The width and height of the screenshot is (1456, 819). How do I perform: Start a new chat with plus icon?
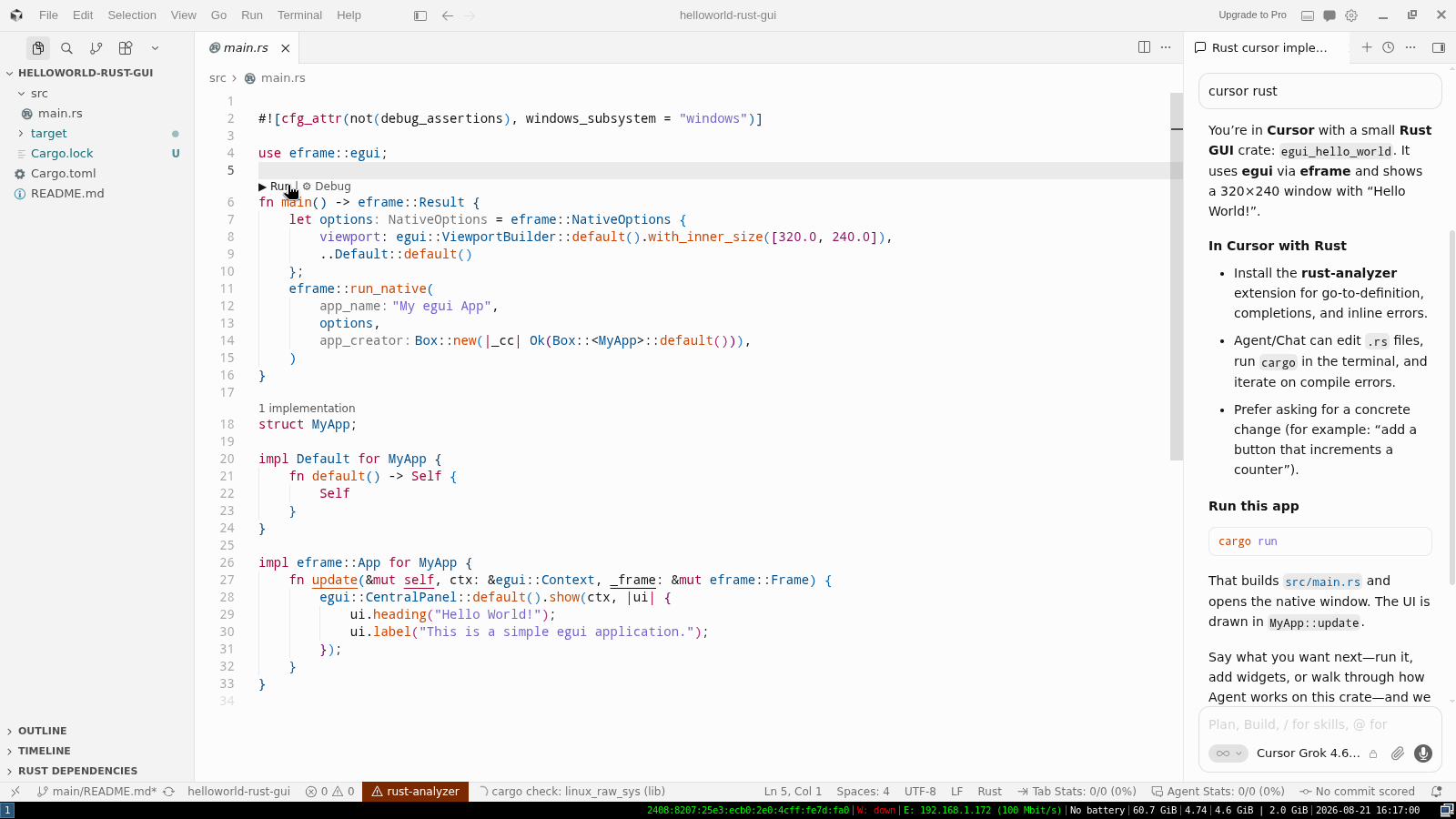(1367, 47)
